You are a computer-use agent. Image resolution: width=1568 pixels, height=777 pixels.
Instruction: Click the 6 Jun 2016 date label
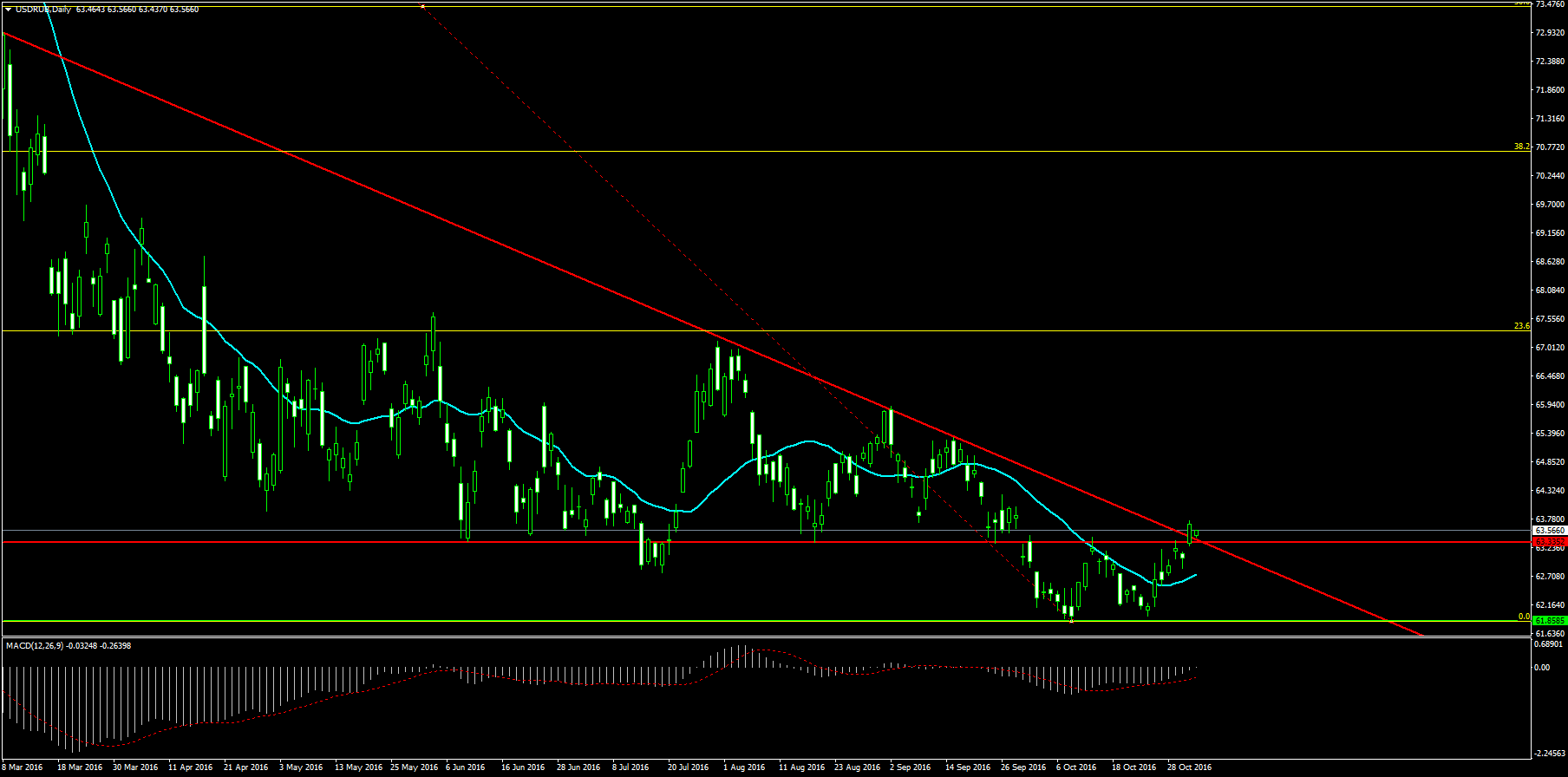(465, 767)
